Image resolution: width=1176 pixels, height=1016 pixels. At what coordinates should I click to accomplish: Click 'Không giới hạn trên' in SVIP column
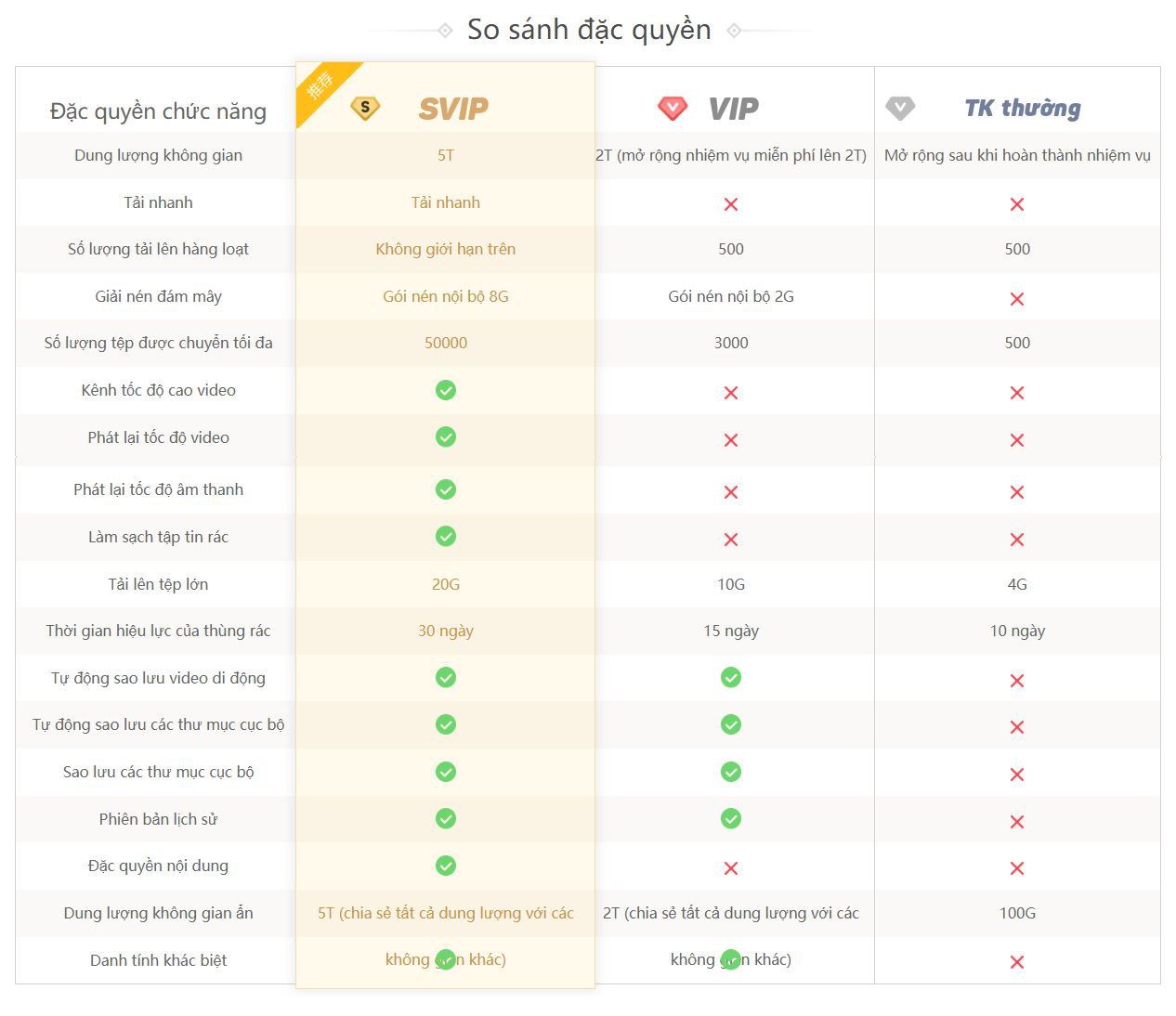(x=446, y=249)
